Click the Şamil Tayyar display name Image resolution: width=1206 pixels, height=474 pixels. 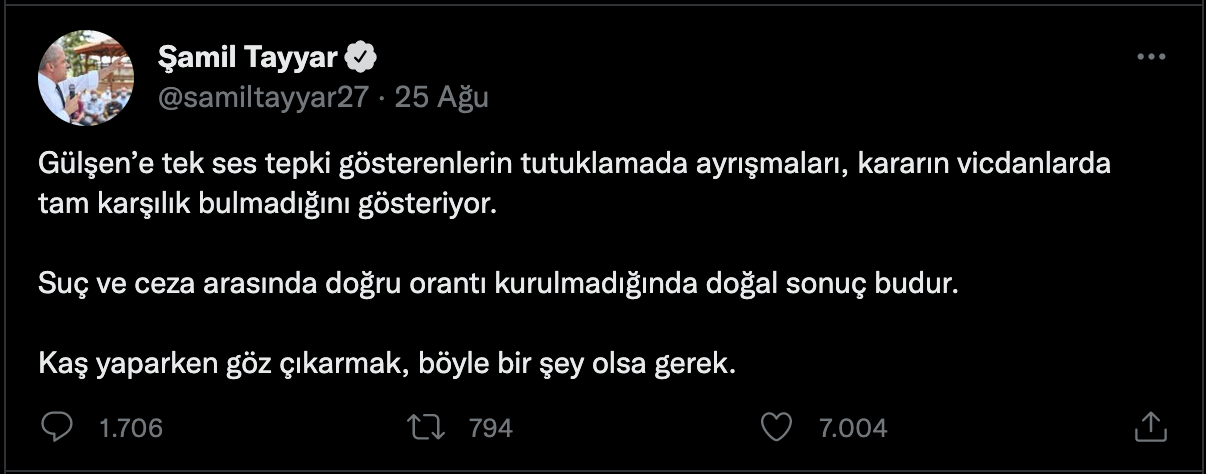(x=248, y=58)
